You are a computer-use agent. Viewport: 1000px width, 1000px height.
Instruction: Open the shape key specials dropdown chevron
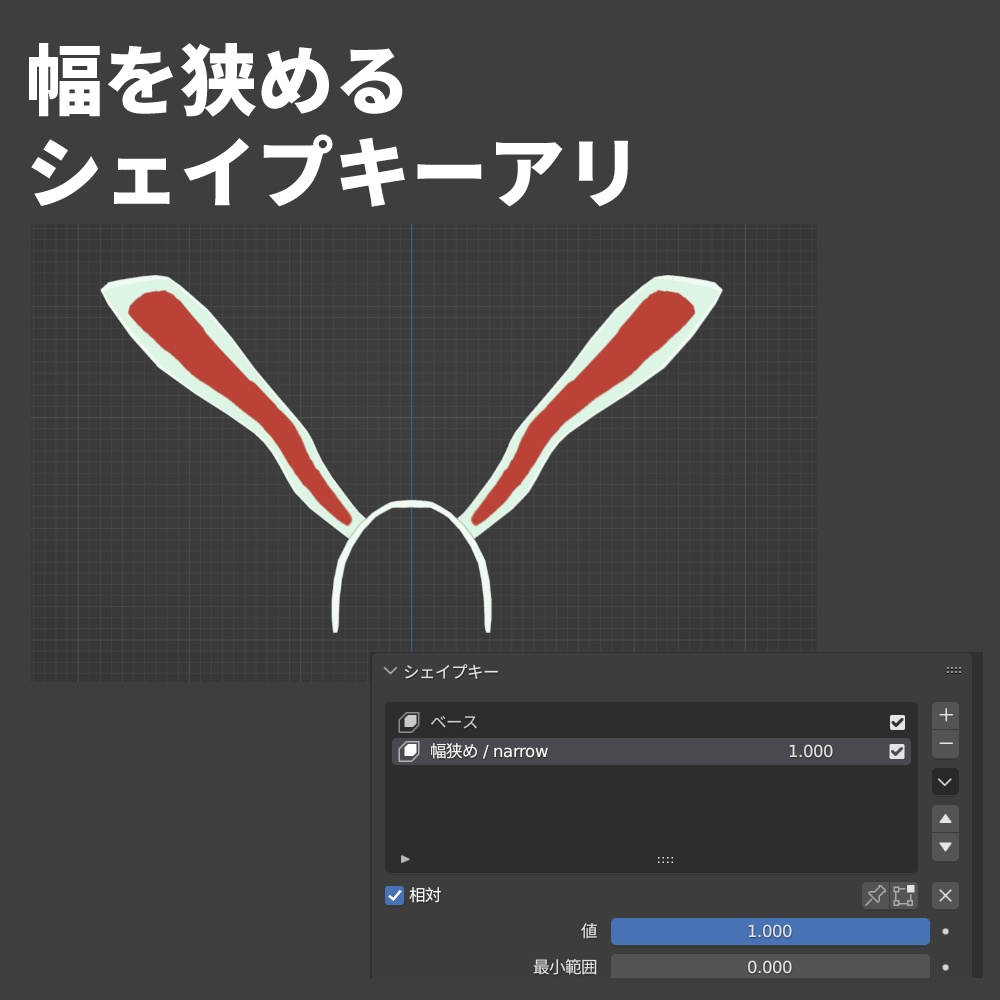945,782
